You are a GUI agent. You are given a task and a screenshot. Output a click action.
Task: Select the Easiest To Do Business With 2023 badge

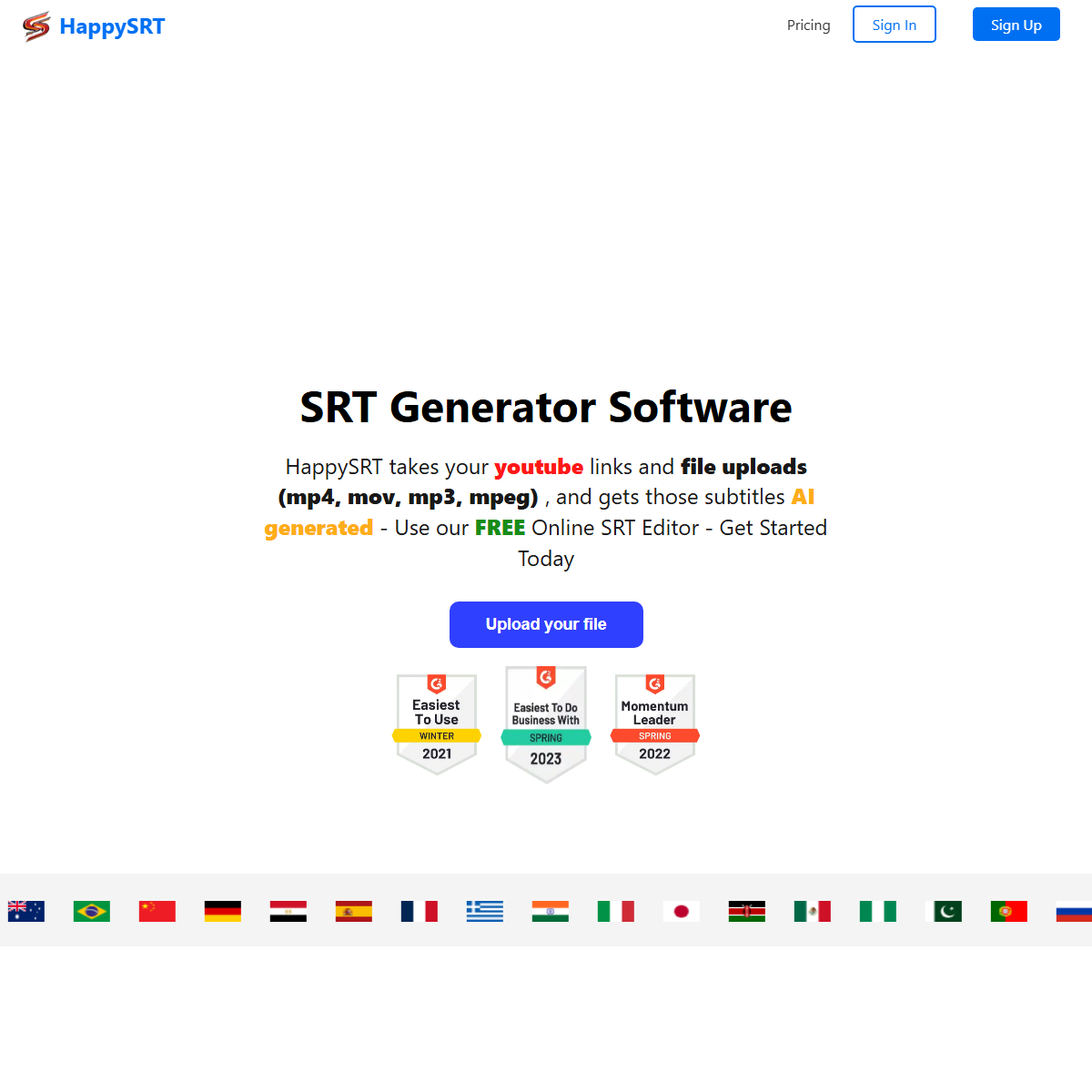coord(546,724)
